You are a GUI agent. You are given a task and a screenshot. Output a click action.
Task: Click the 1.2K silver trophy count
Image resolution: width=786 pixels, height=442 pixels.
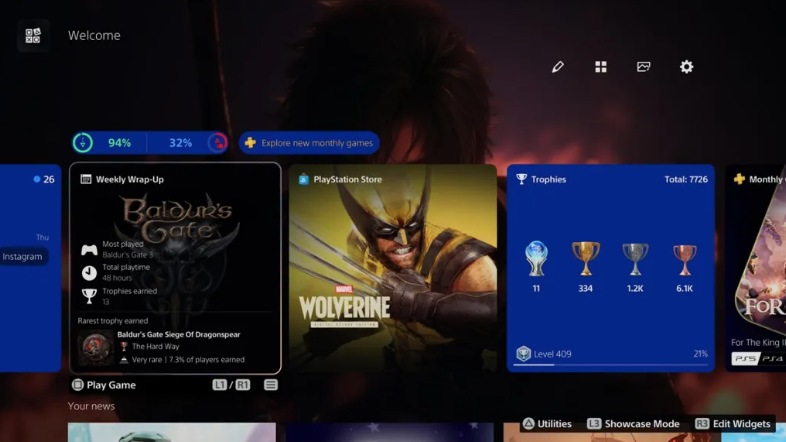(635, 289)
